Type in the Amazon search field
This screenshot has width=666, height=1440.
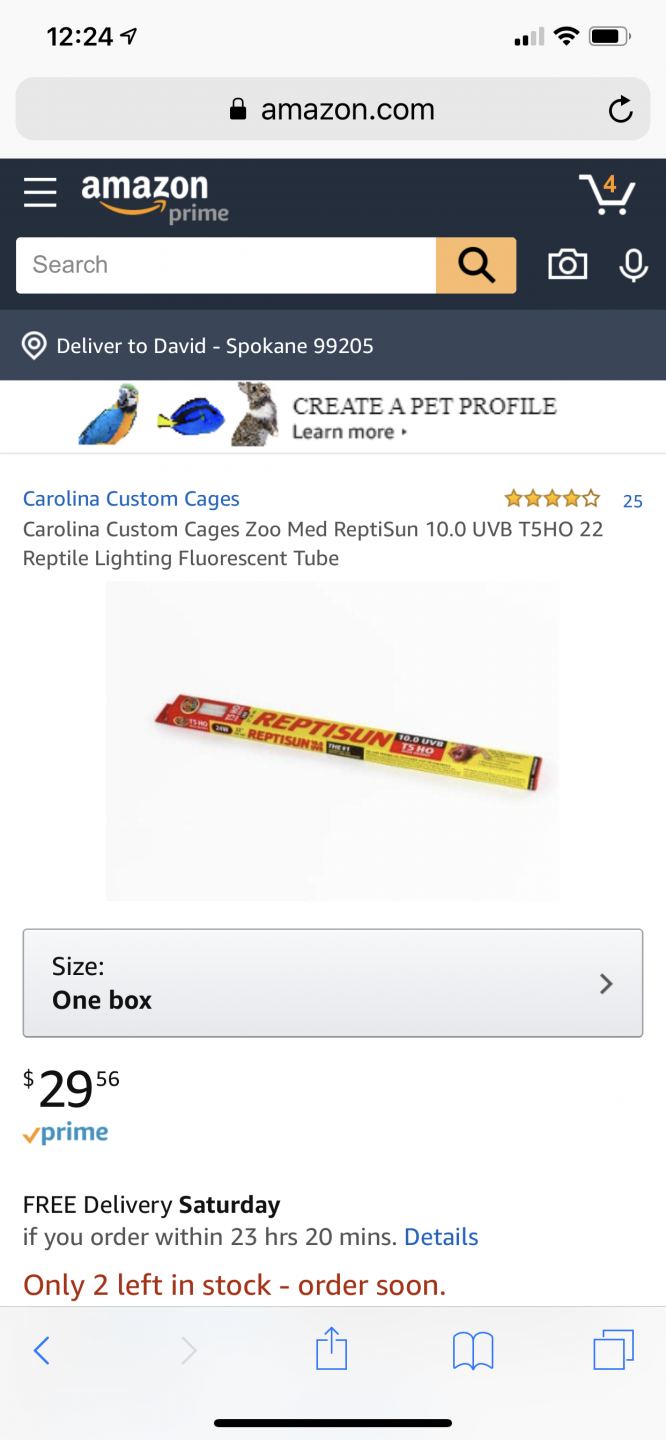tap(226, 265)
